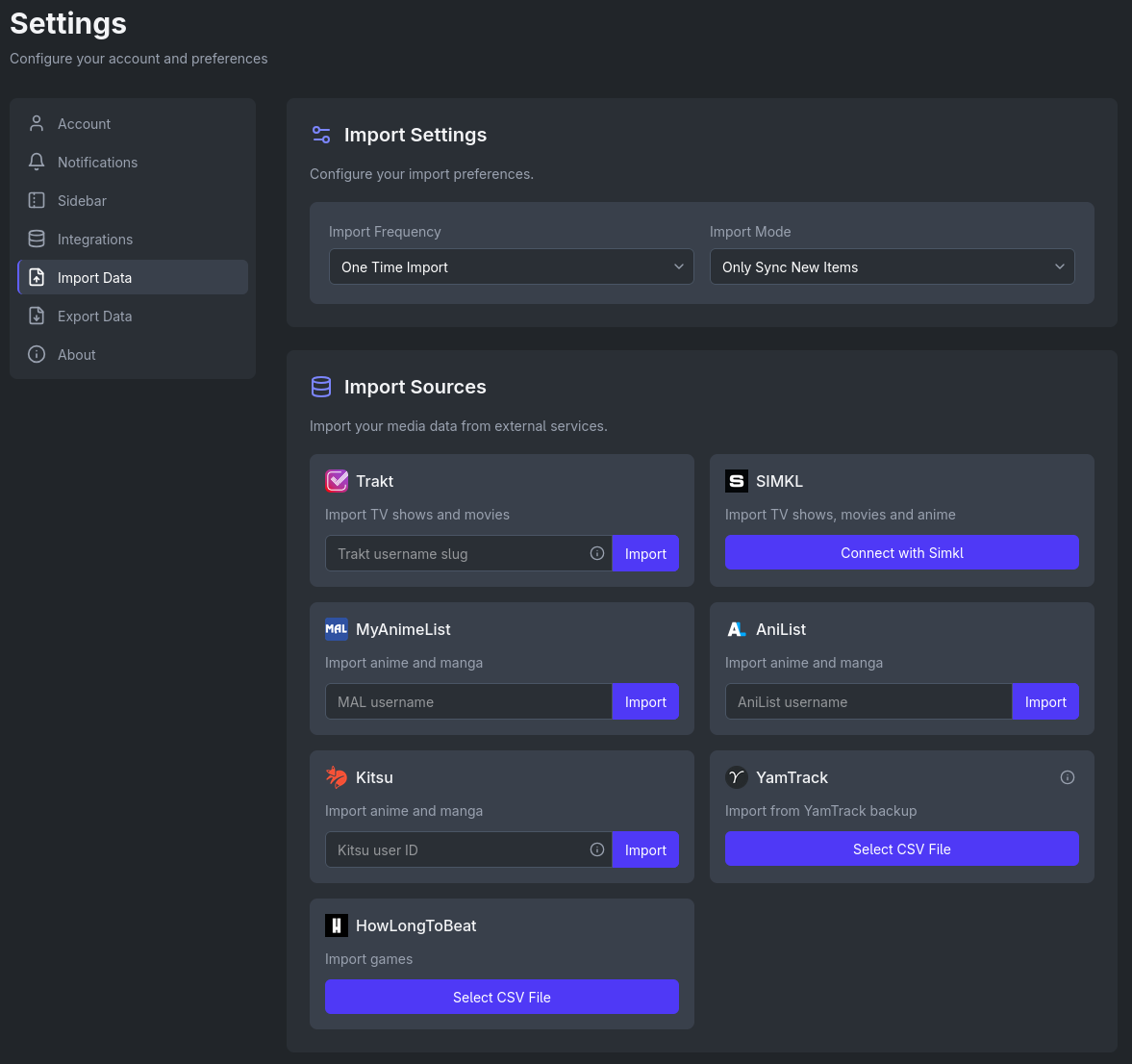Image resolution: width=1132 pixels, height=1064 pixels.
Task: Click the SIMKL logo icon
Action: pyautogui.click(x=737, y=481)
